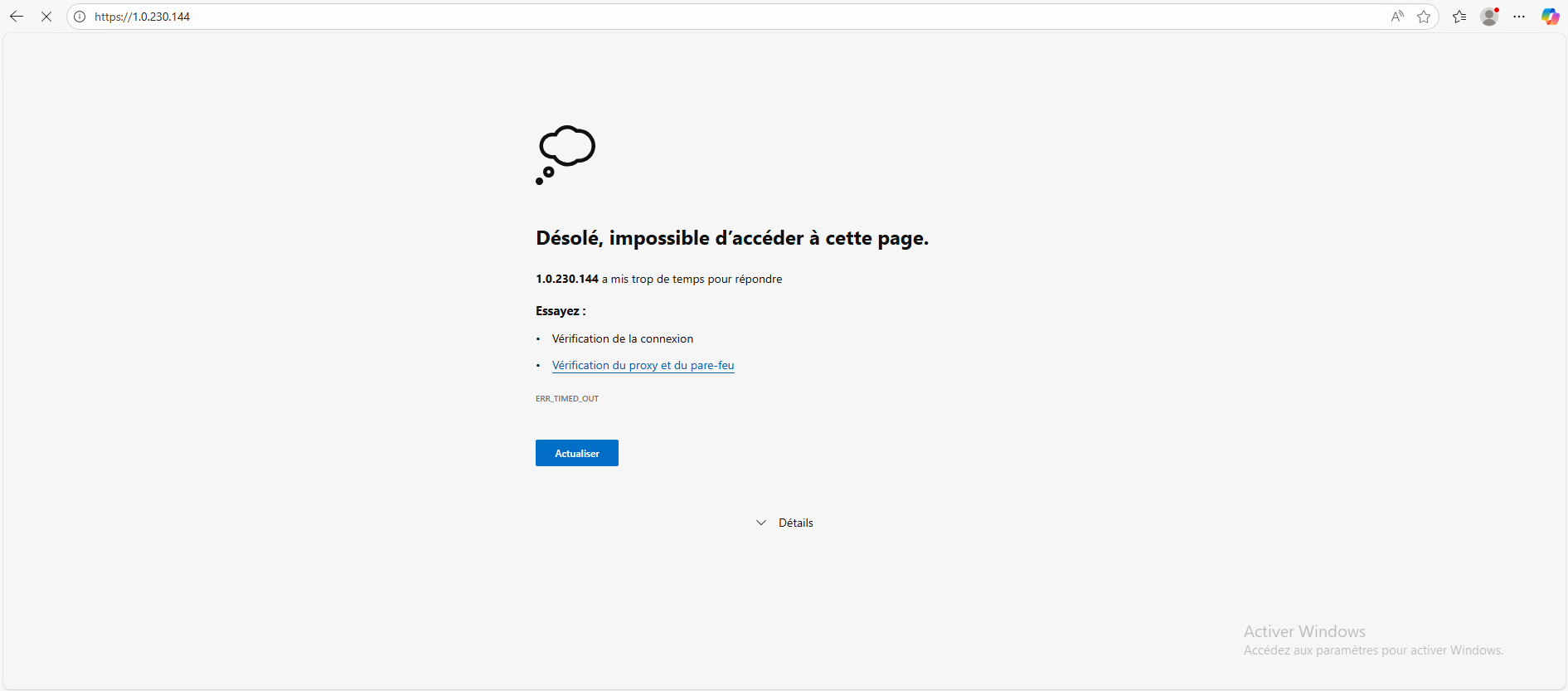Open the Favorites list icon
Image resolution: width=1568 pixels, height=691 pixels.
coord(1459,17)
